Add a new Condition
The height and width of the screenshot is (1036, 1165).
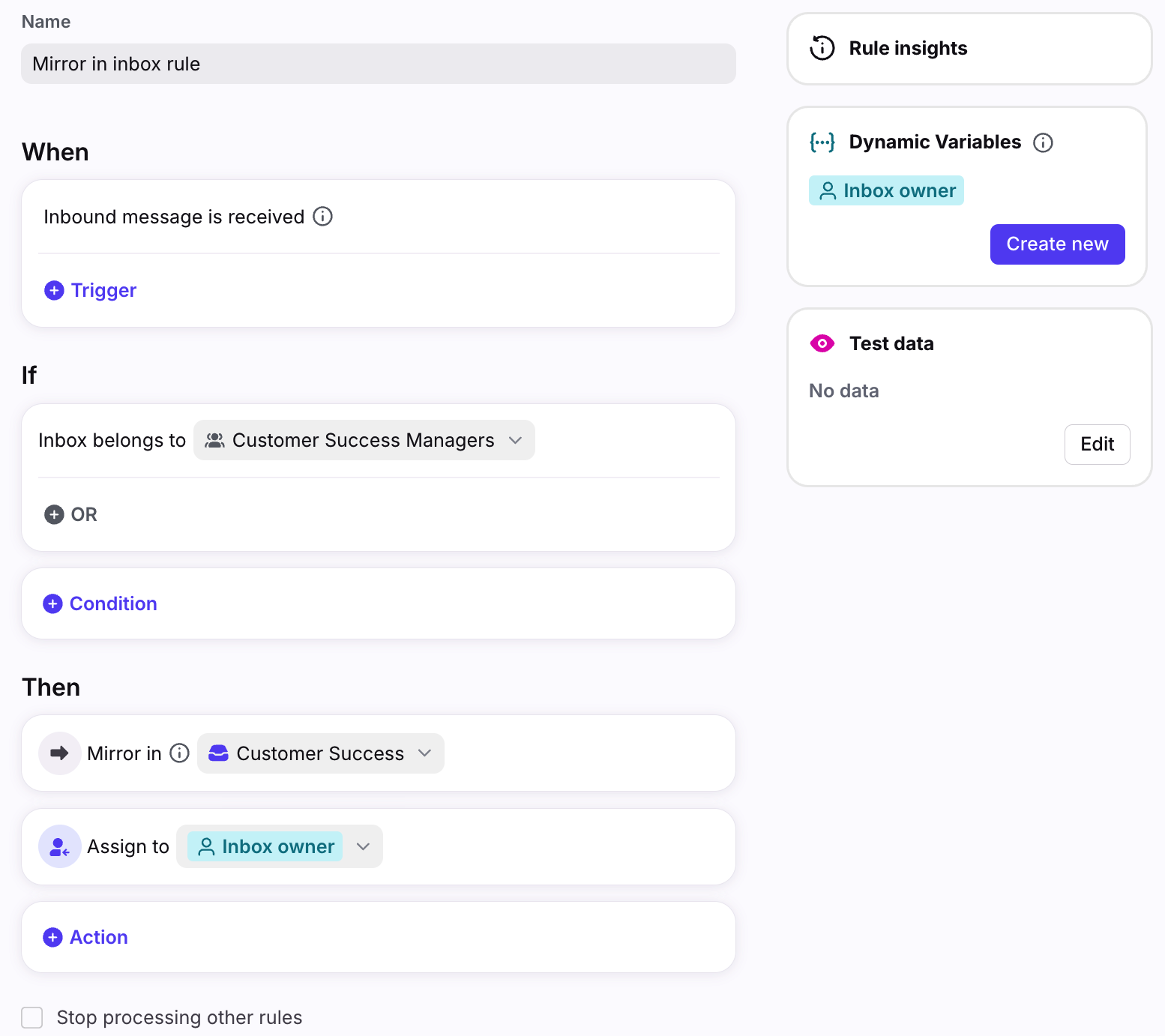(x=100, y=603)
